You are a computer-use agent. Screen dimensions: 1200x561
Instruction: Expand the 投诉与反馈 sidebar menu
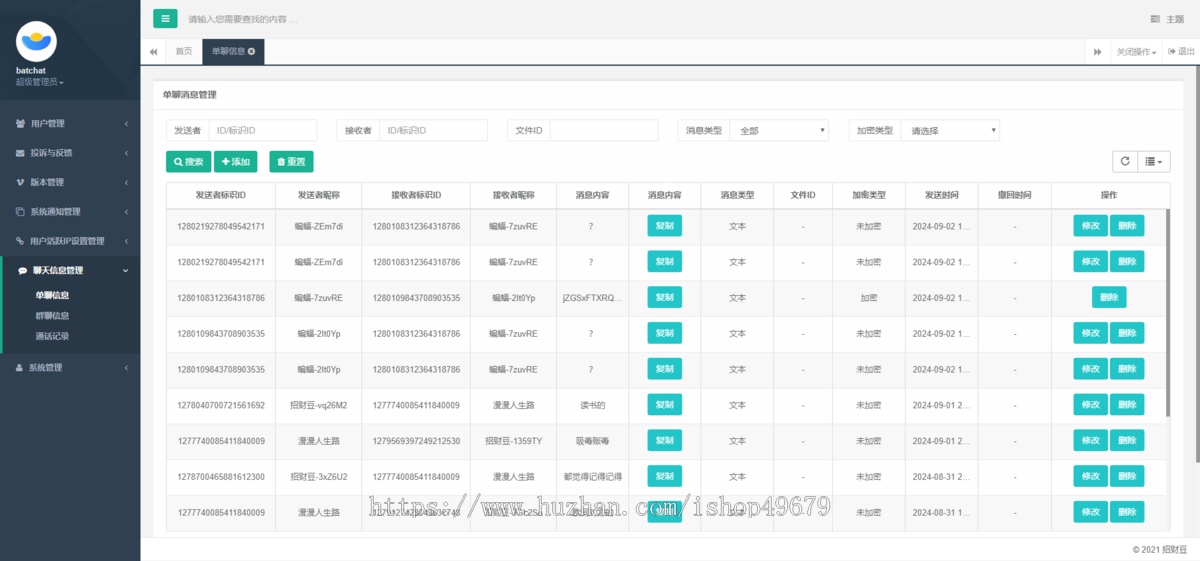click(x=70, y=153)
